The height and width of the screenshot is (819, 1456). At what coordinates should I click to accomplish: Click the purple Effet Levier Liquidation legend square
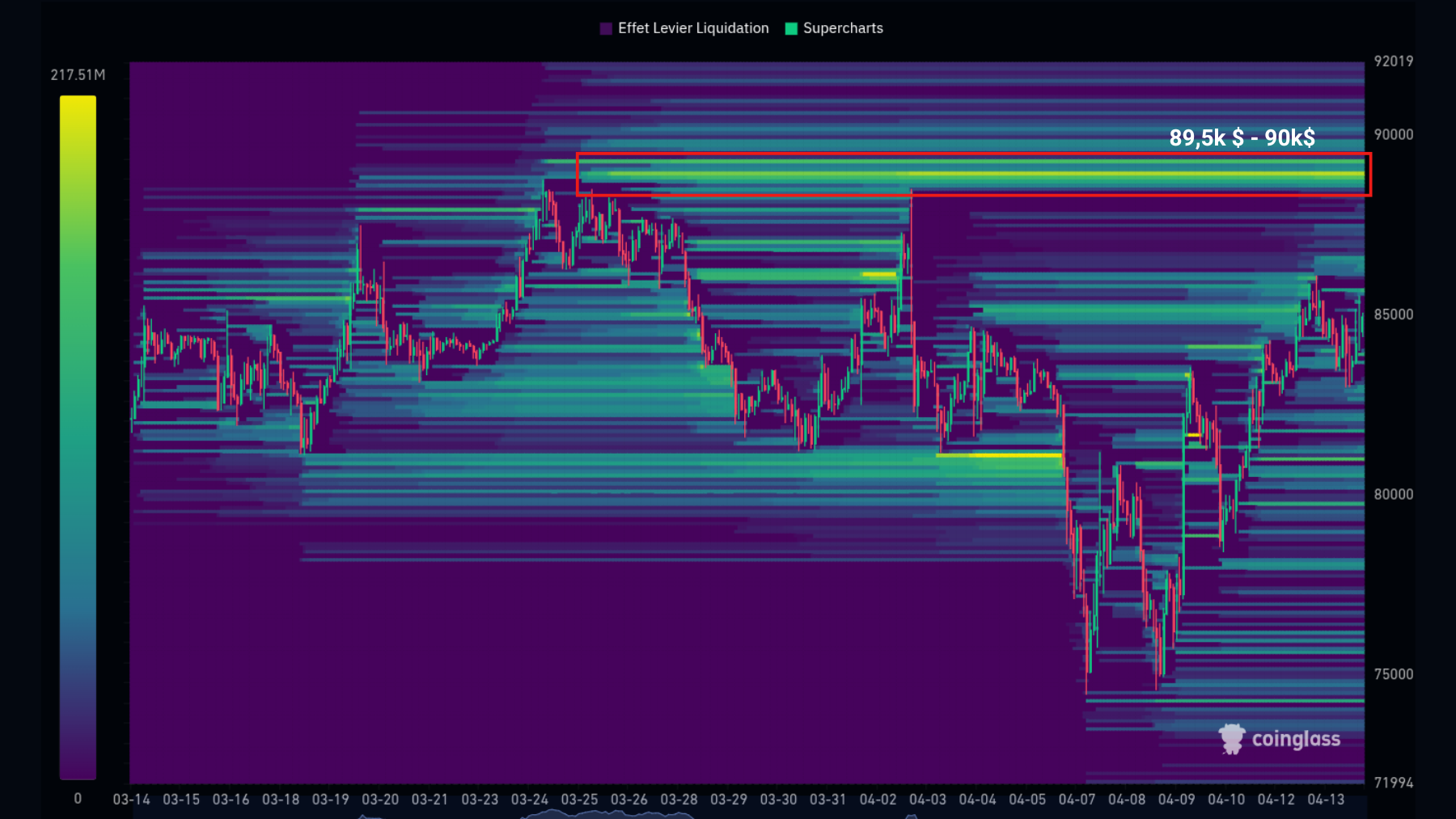click(606, 28)
